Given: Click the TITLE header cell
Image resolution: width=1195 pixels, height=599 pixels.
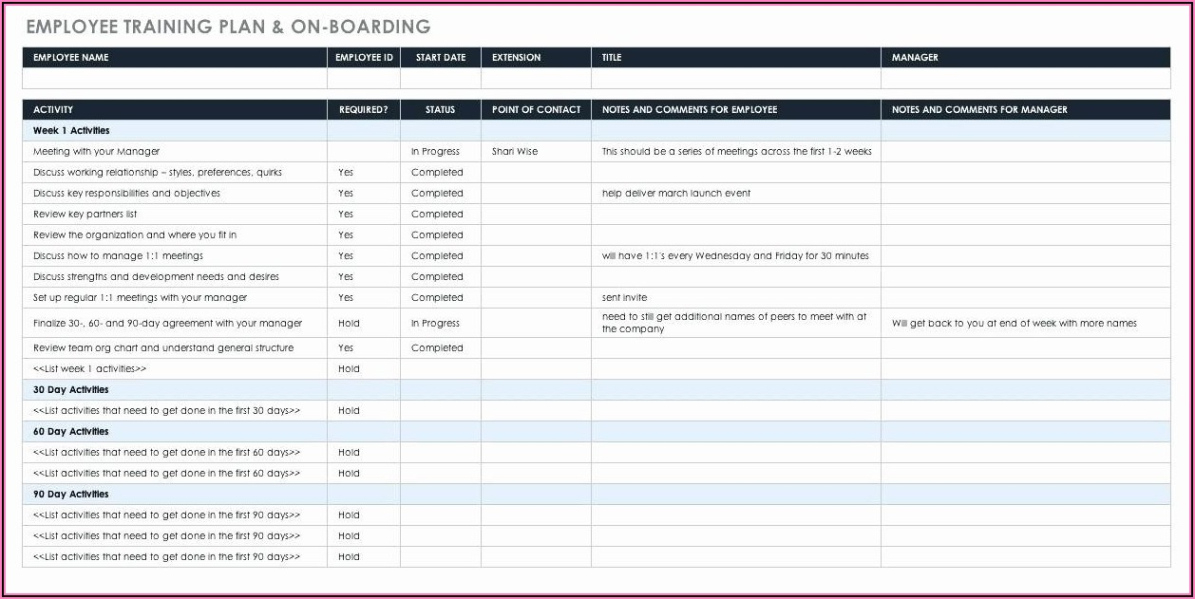Looking at the screenshot, I should pyautogui.click(x=736, y=57).
